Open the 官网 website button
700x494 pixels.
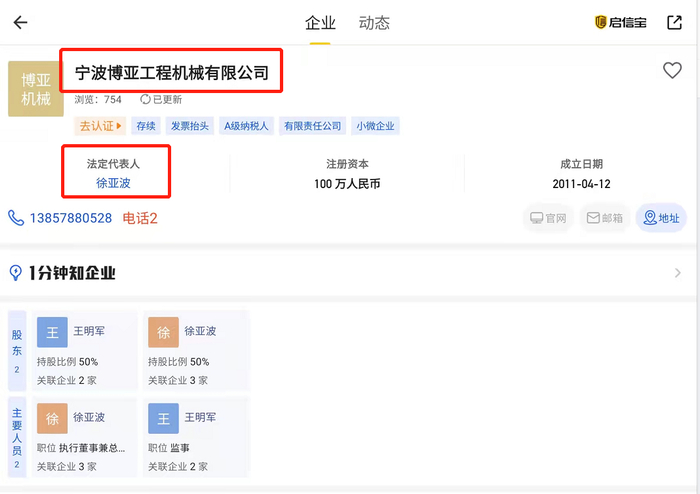(549, 218)
